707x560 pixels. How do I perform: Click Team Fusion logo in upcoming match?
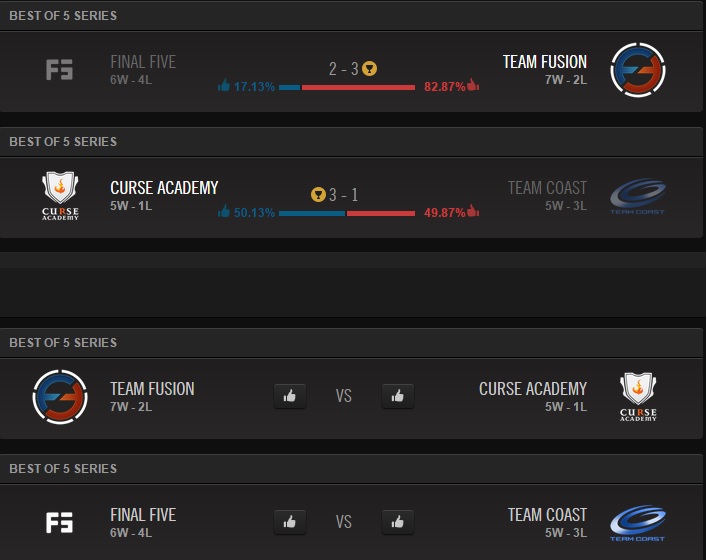60,397
